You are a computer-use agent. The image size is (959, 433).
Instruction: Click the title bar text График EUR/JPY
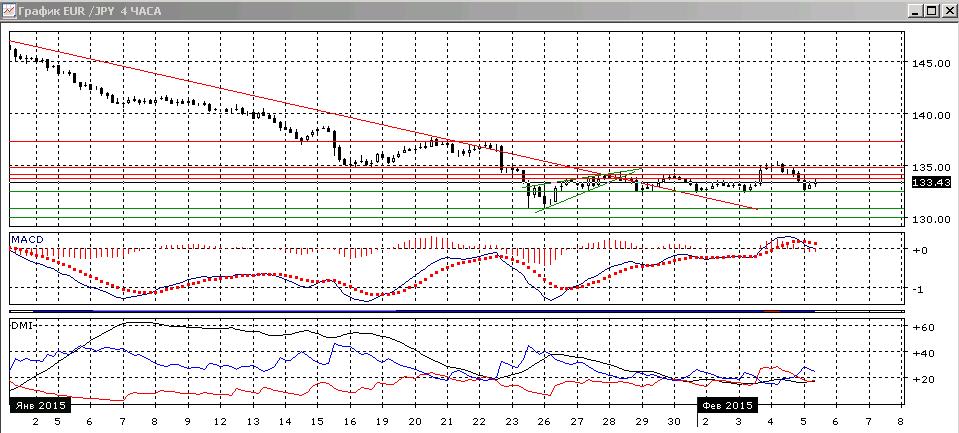[x=91, y=11]
